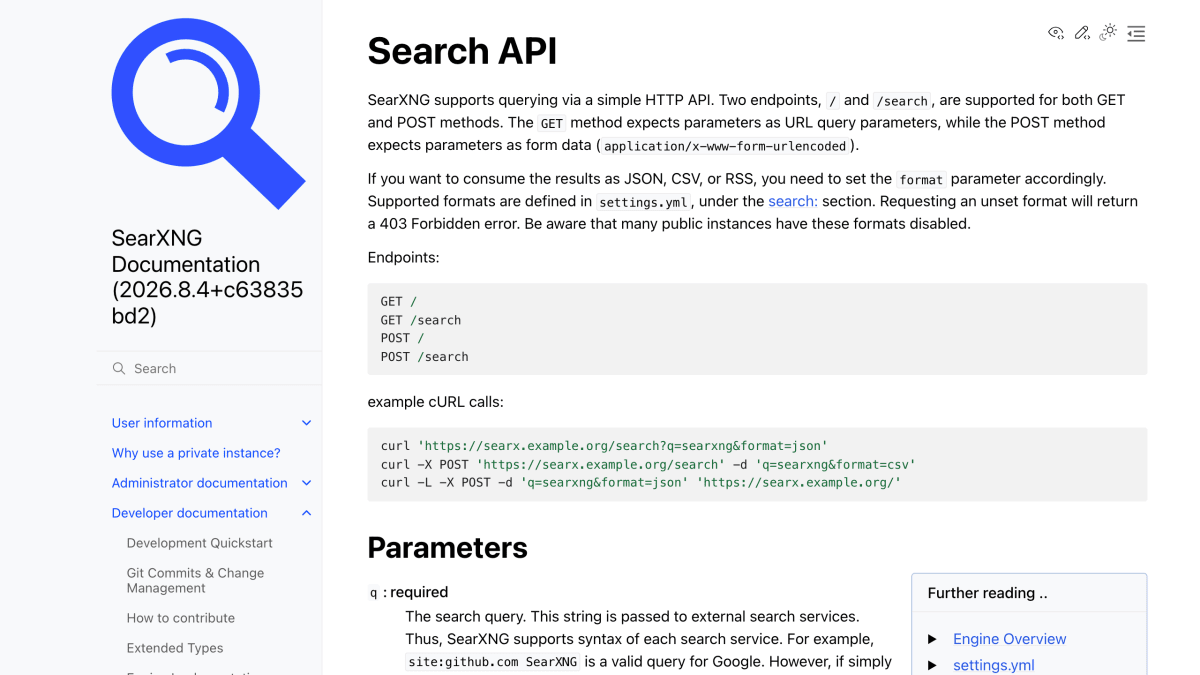The height and width of the screenshot is (675, 1200).
Task: Click the sidebar search magnifier icon
Action: tap(119, 368)
